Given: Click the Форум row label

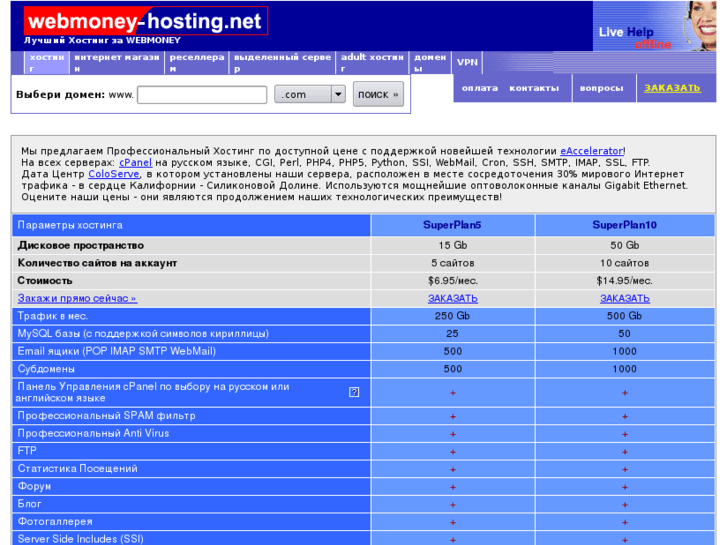Looking at the screenshot, I should [34, 486].
